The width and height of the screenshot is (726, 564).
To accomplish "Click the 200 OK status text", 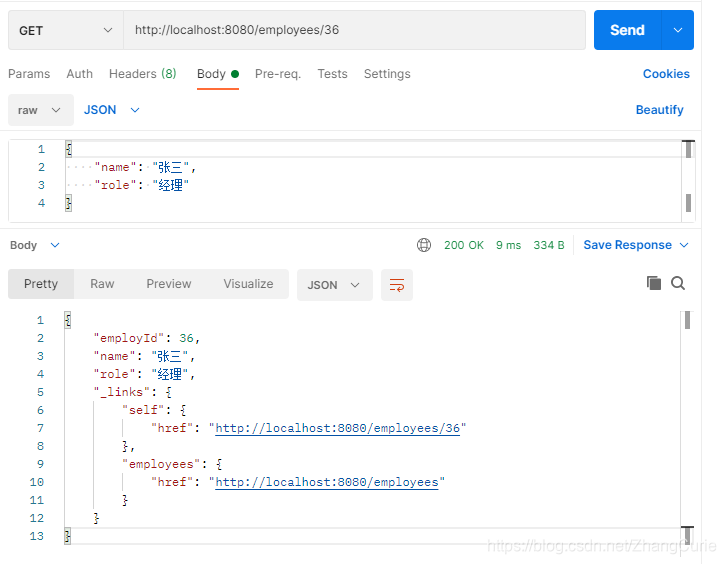I will 463,245.
